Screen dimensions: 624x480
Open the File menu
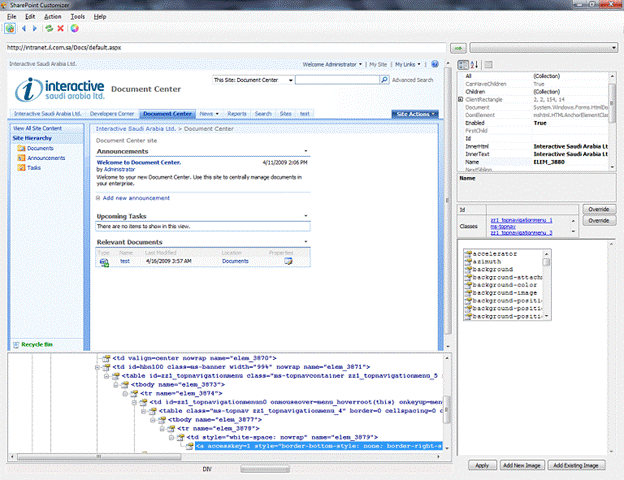12,16
